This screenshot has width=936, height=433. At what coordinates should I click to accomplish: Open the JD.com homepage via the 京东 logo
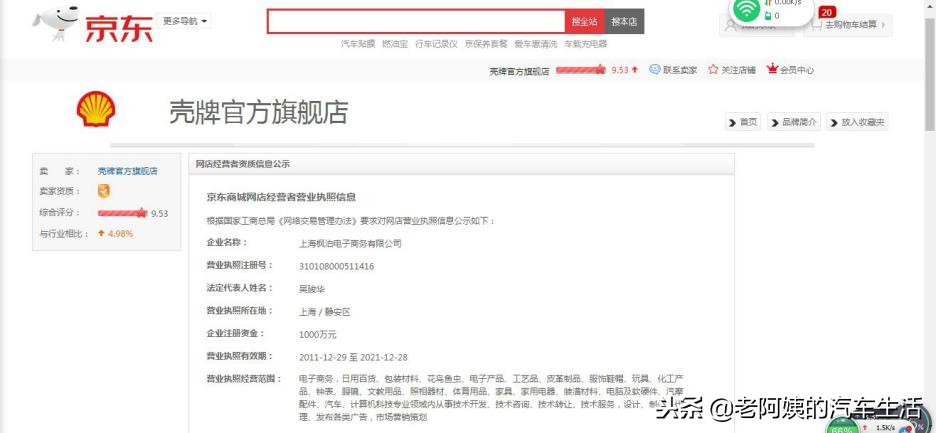pyautogui.click(x=93, y=24)
